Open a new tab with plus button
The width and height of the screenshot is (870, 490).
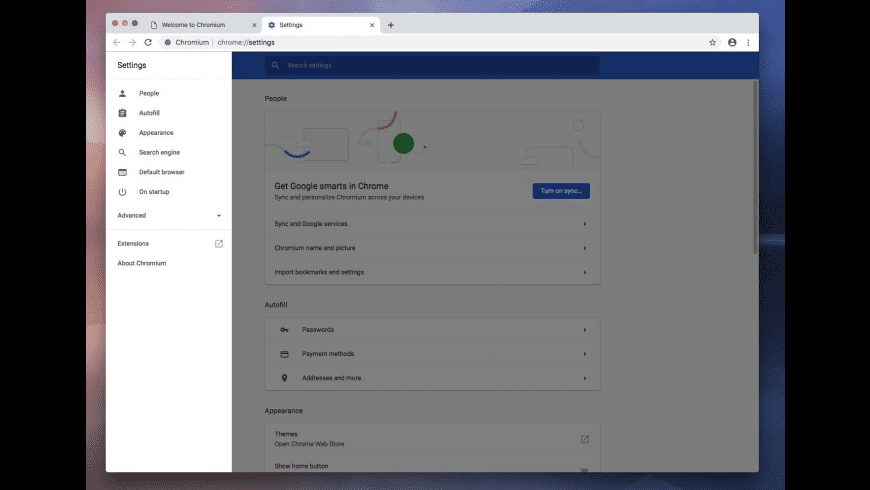tap(391, 25)
